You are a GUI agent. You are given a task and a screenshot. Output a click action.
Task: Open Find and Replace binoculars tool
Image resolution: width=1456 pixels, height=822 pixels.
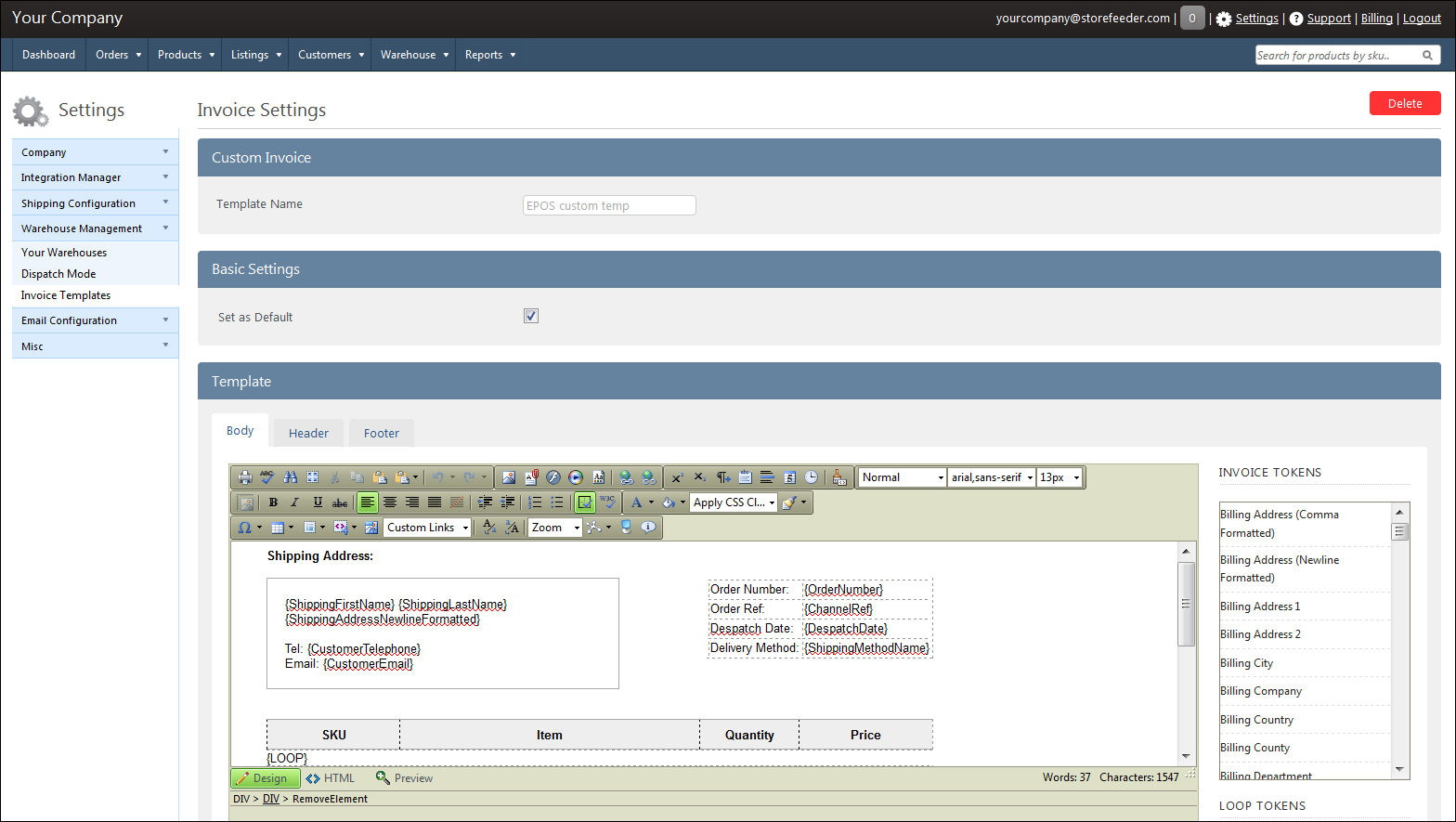coord(291,477)
